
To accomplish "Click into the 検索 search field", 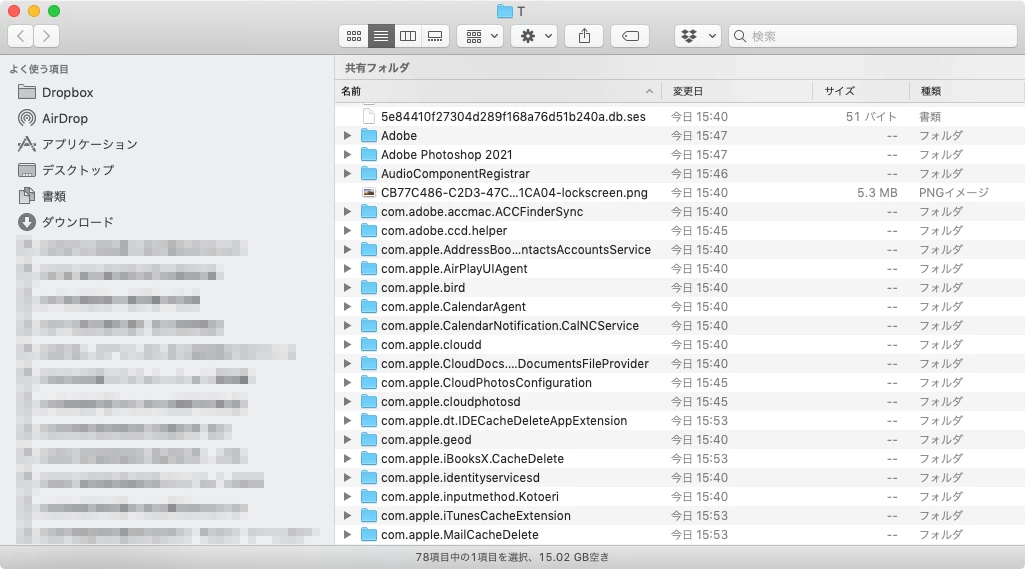I will click(x=873, y=36).
